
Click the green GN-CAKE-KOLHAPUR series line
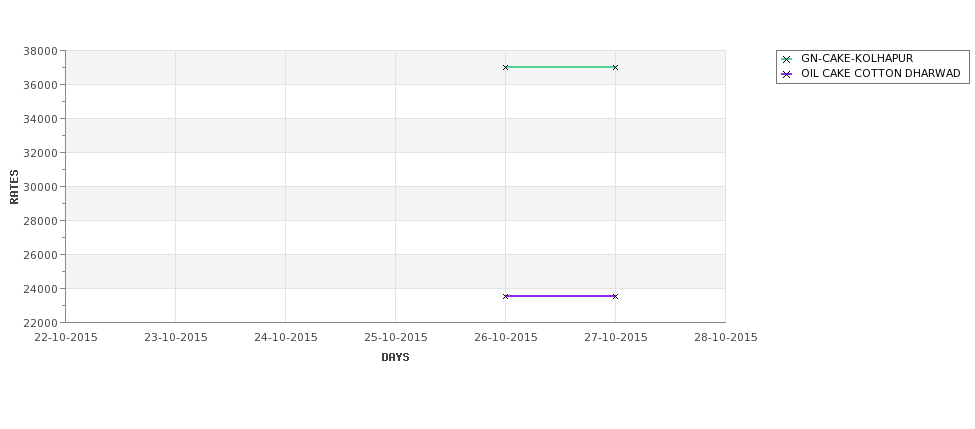[x=560, y=67]
